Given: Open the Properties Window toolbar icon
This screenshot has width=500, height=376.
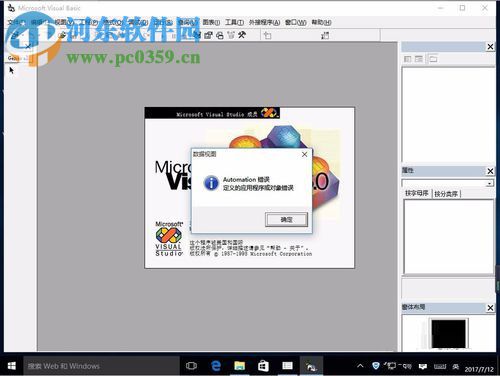Looking at the screenshot, I should click(208, 35).
